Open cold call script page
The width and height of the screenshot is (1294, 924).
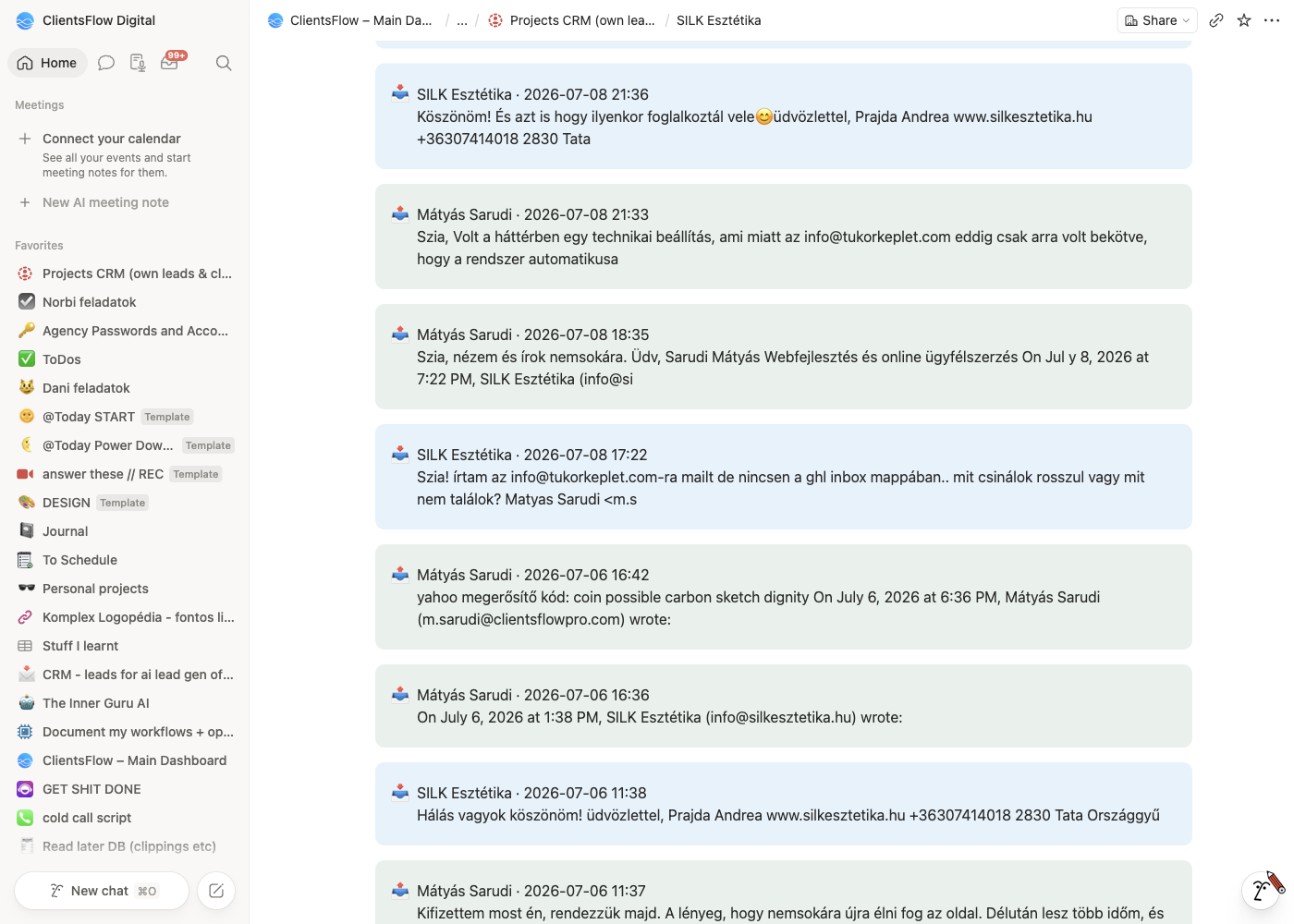pyautogui.click(x=126, y=818)
